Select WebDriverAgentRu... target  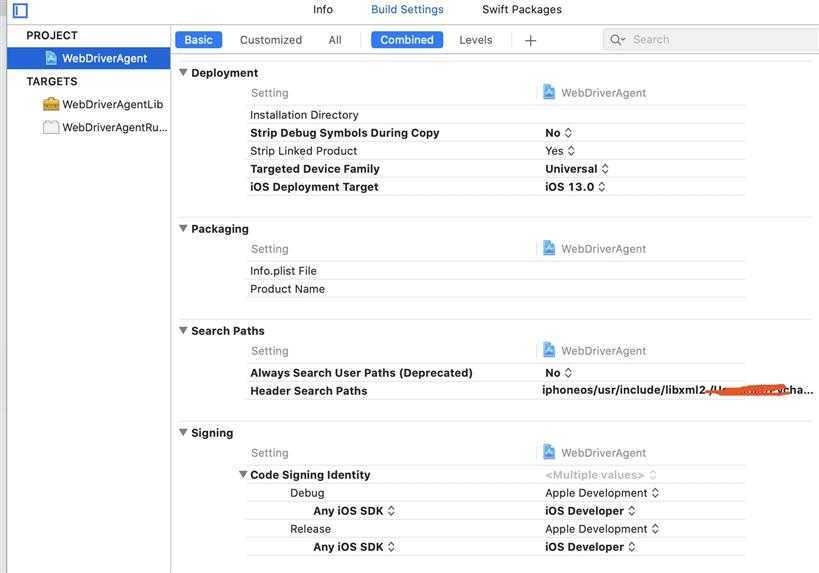[x=115, y=127]
